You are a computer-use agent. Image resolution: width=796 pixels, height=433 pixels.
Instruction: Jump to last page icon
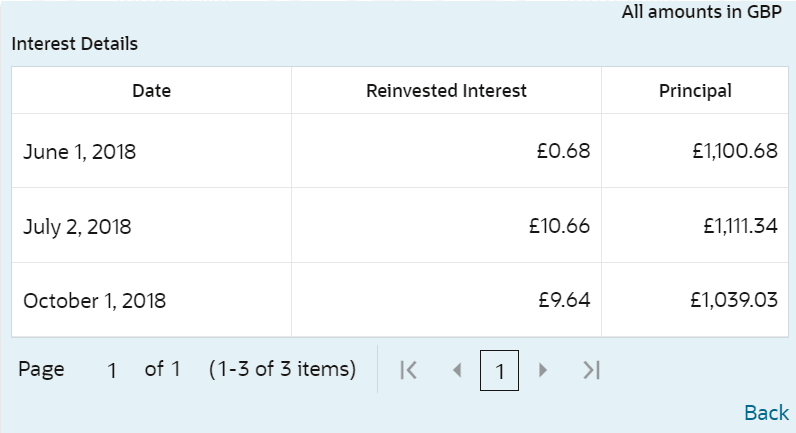(591, 370)
